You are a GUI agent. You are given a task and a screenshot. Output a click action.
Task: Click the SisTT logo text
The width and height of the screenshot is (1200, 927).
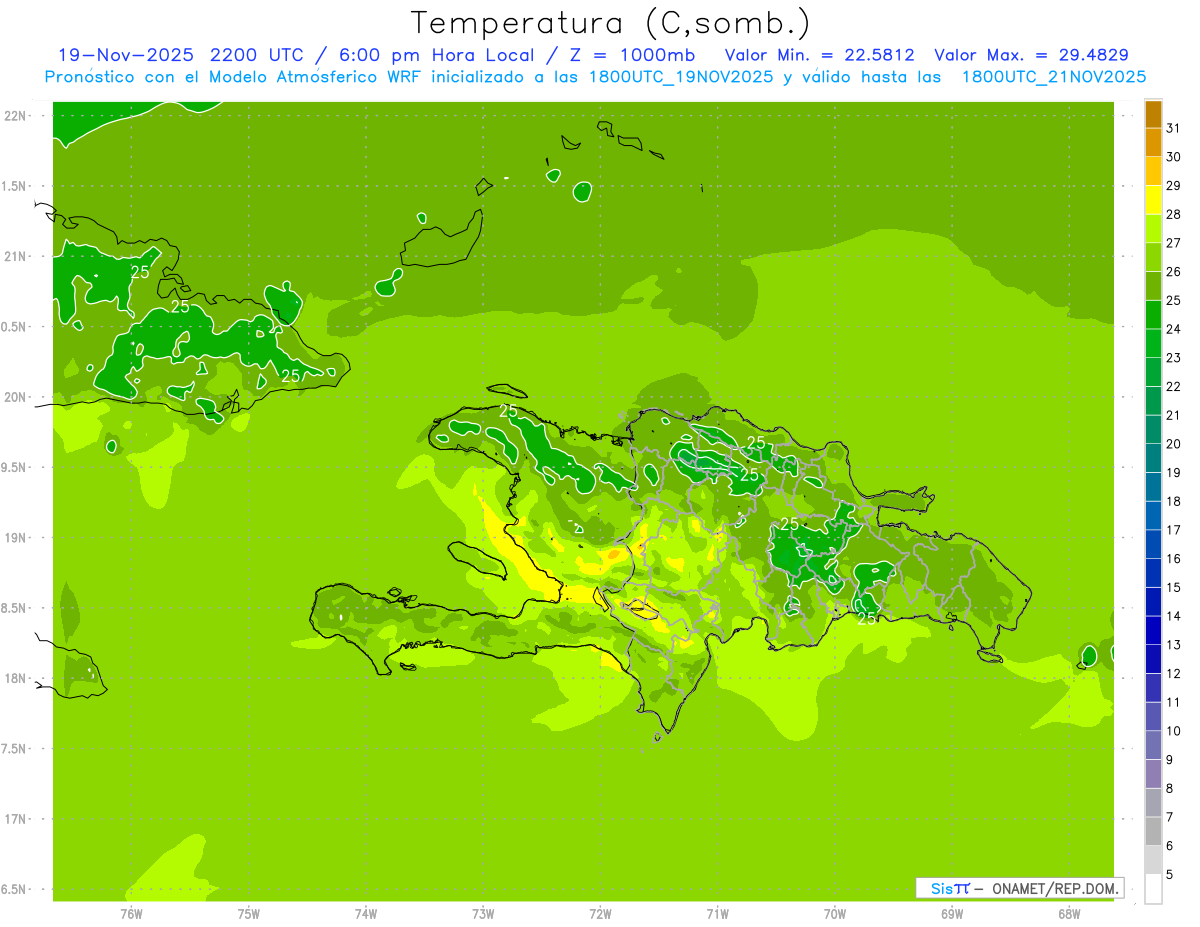tap(950, 888)
